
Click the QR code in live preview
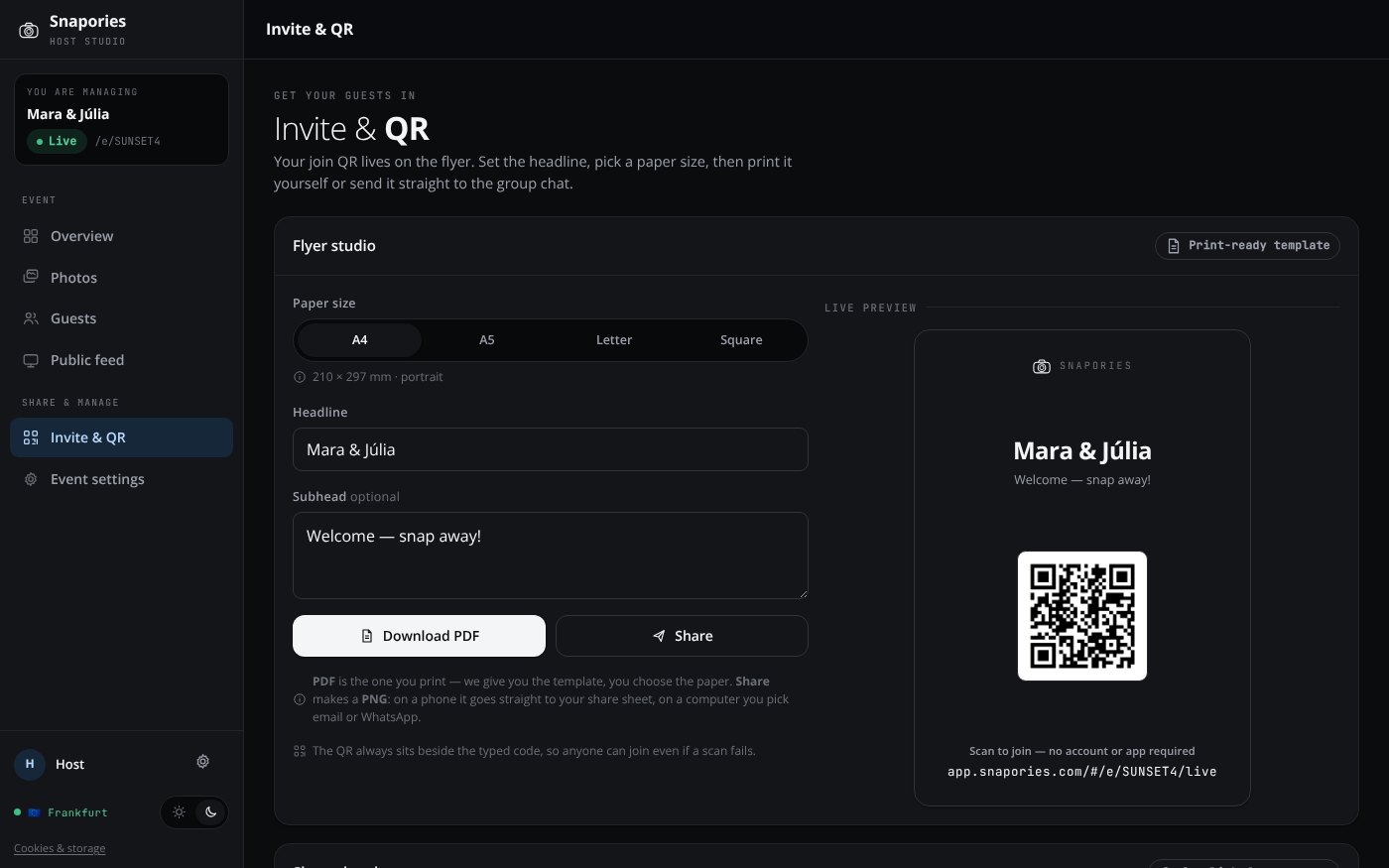tap(1082, 616)
